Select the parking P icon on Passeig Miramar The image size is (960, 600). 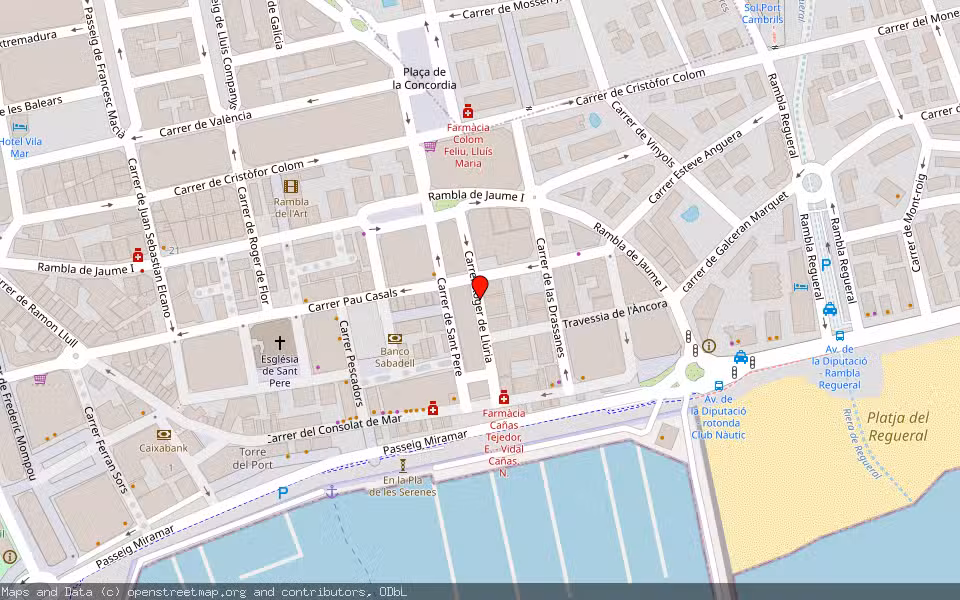(283, 492)
